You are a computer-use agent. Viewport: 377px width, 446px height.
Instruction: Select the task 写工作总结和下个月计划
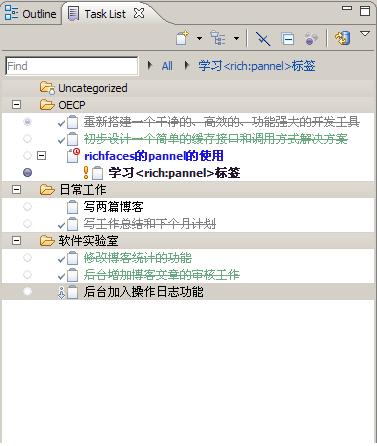coord(150,224)
